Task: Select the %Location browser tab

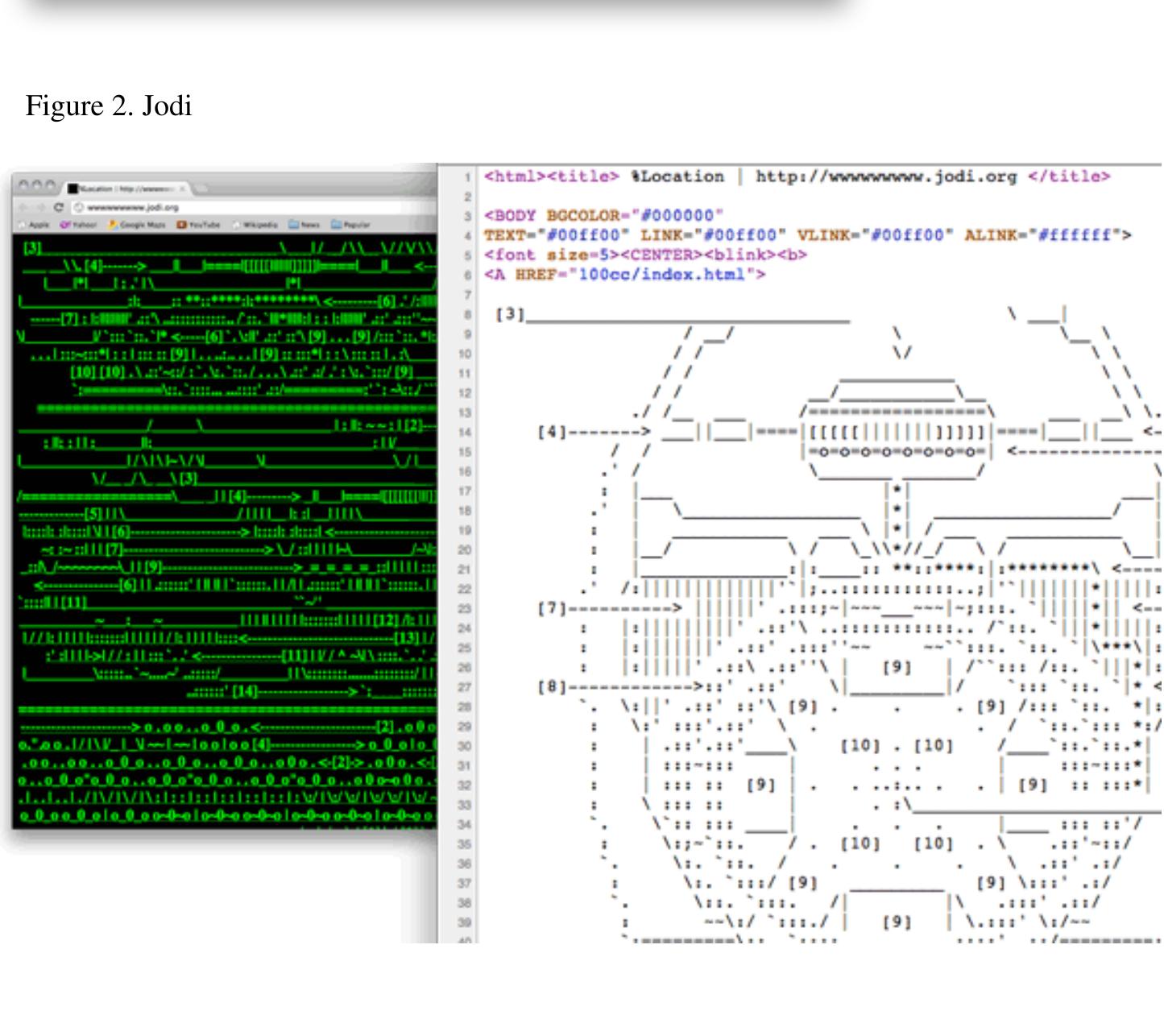Action: coord(127,189)
